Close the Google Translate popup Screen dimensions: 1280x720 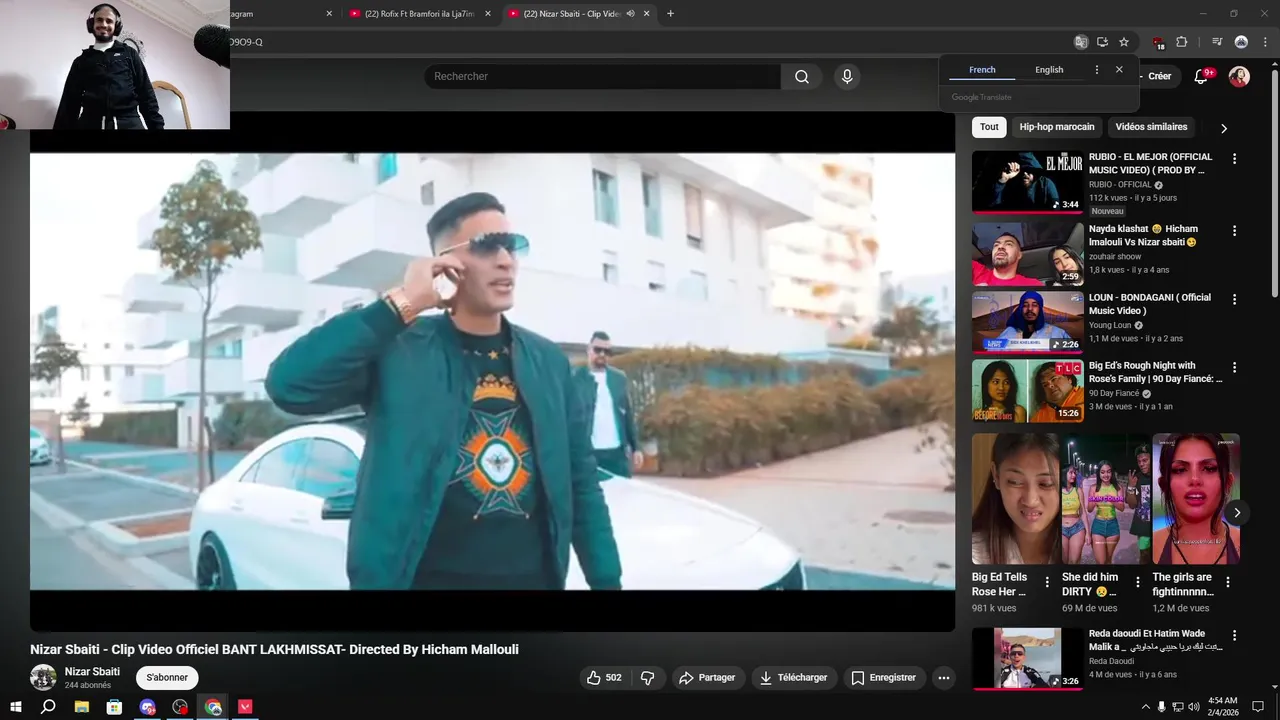pyautogui.click(x=1119, y=70)
